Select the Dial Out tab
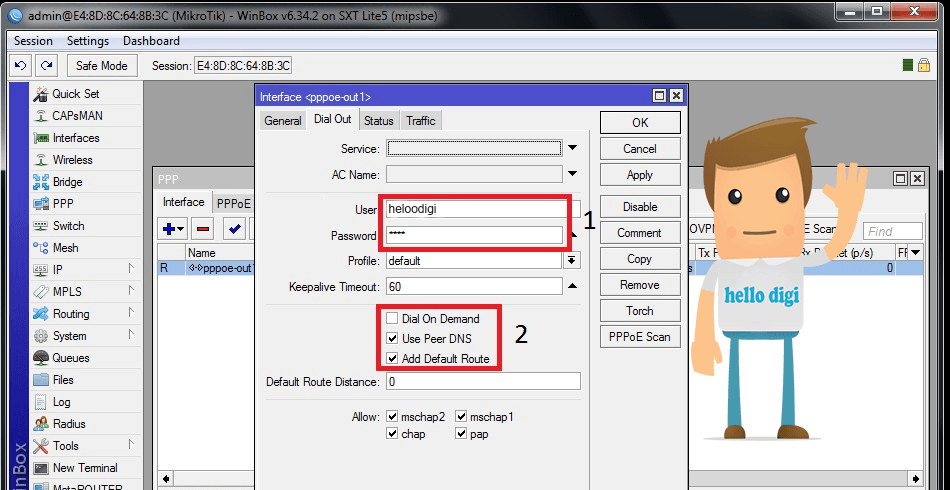The width and height of the screenshot is (950, 490). (x=333, y=119)
